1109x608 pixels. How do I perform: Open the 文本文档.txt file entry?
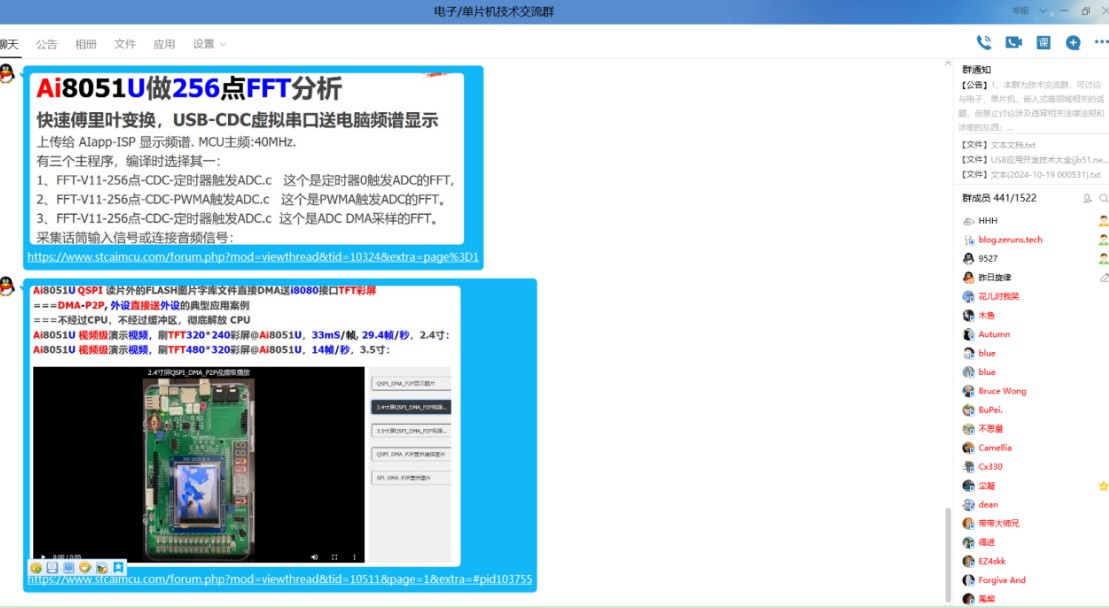pyautogui.click(x=998, y=145)
